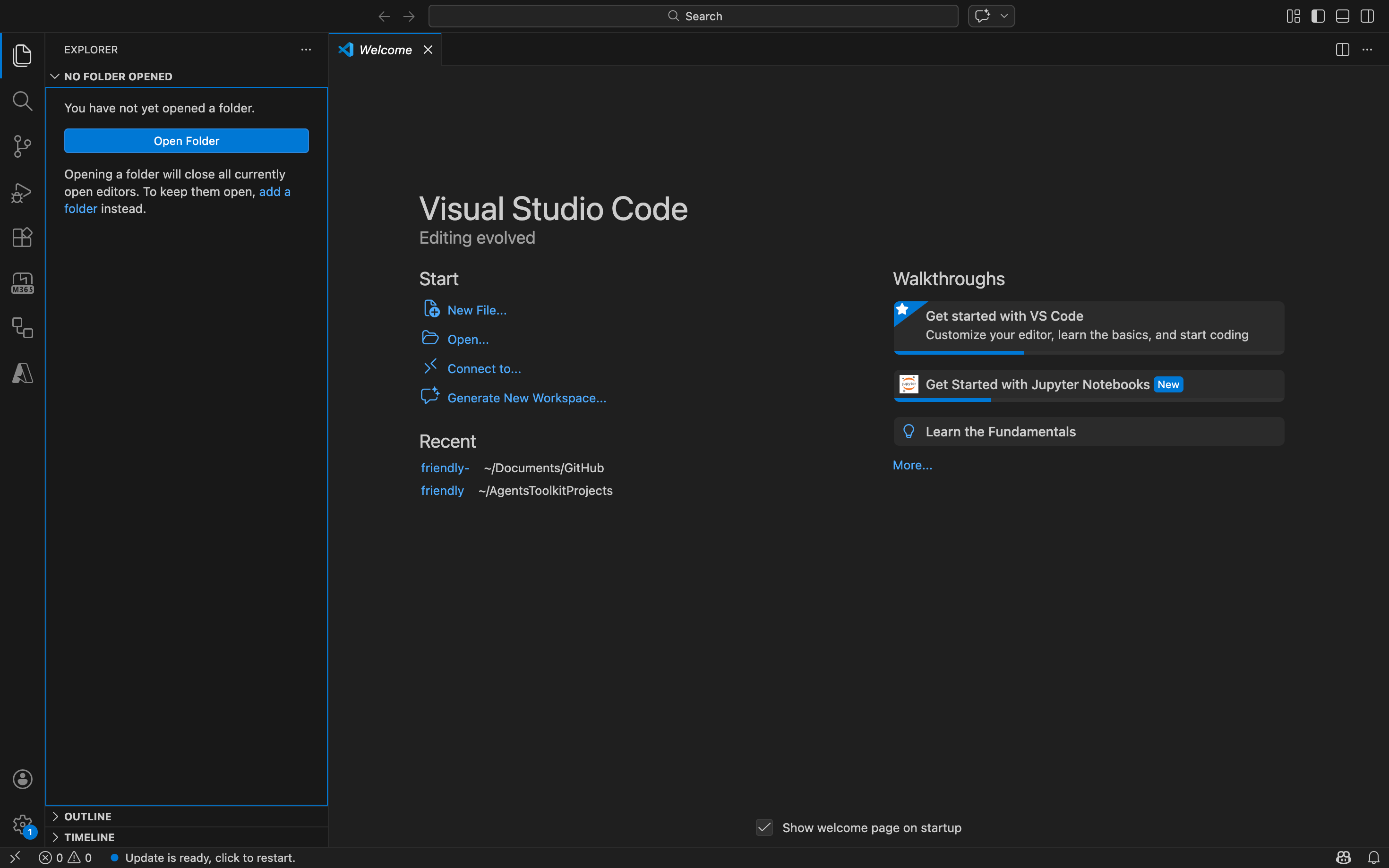Toggle the bottom panel visibility

pos(1343,16)
